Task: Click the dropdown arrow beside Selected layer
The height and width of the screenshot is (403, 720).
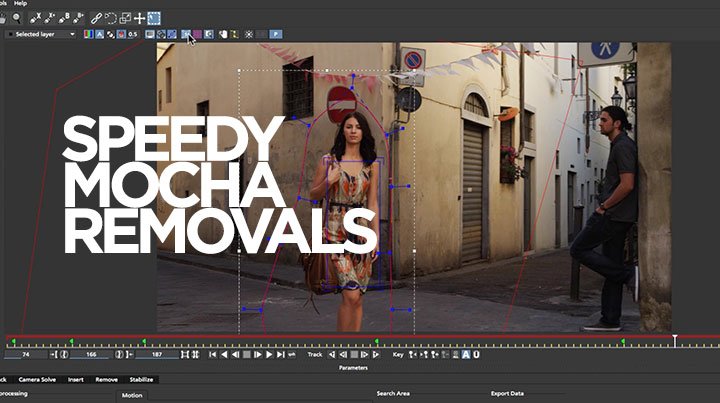Action: coord(72,34)
